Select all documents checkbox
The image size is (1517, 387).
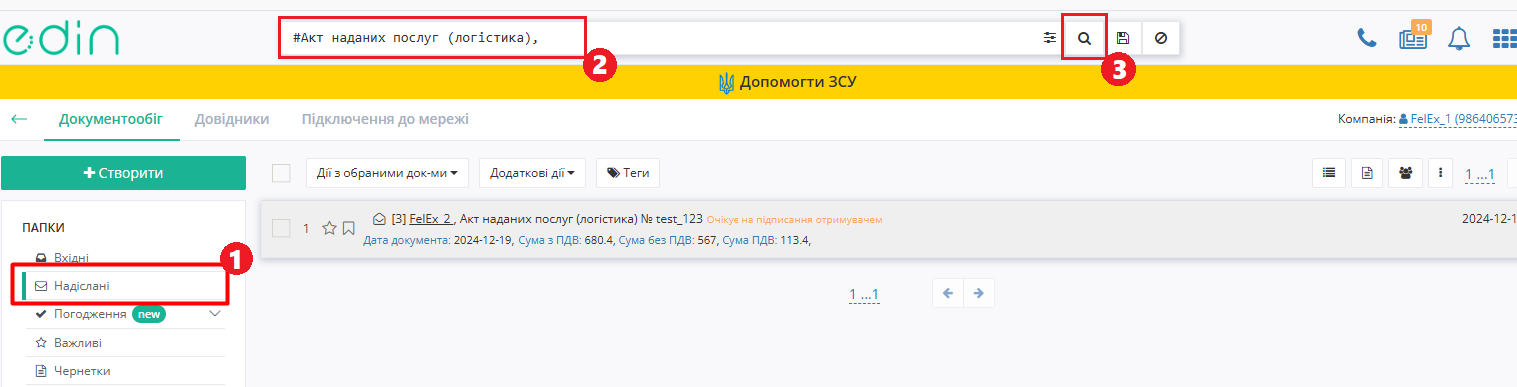(x=281, y=173)
